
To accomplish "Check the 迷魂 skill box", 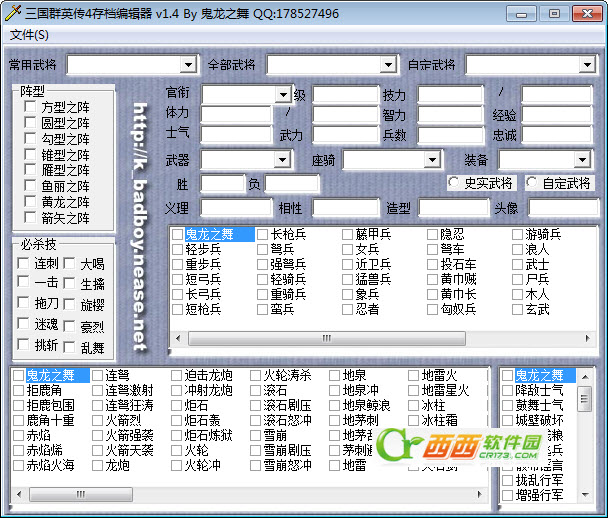I will coord(23,323).
